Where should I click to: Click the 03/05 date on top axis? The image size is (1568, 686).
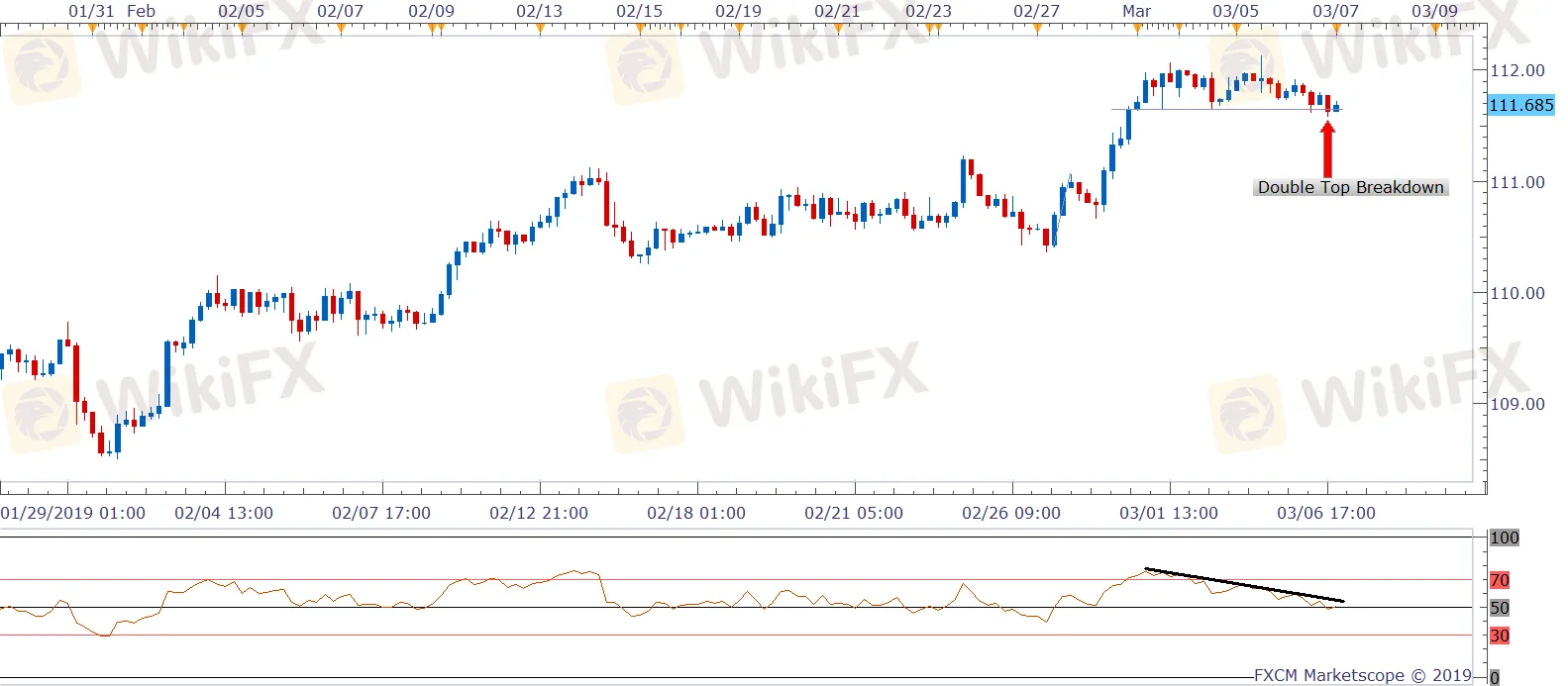1236,11
